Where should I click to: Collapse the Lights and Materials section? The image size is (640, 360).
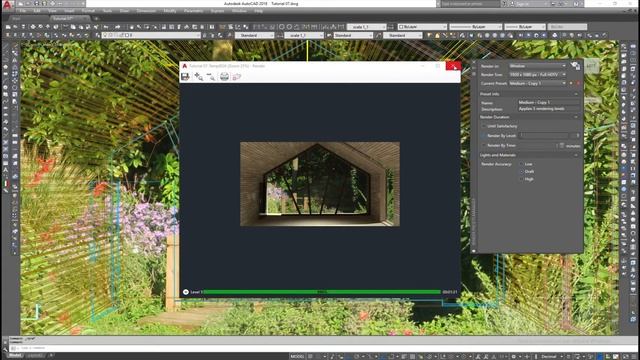(x=576, y=155)
